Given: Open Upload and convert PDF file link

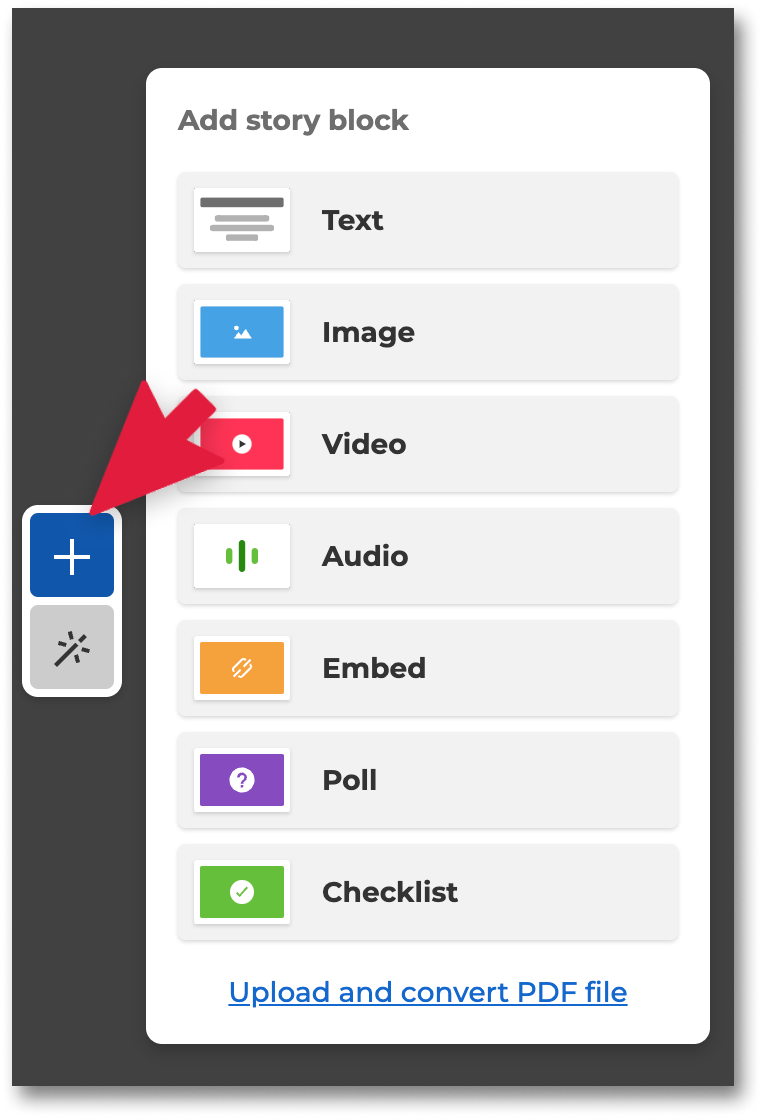Looking at the screenshot, I should click(x=428, y=992).
